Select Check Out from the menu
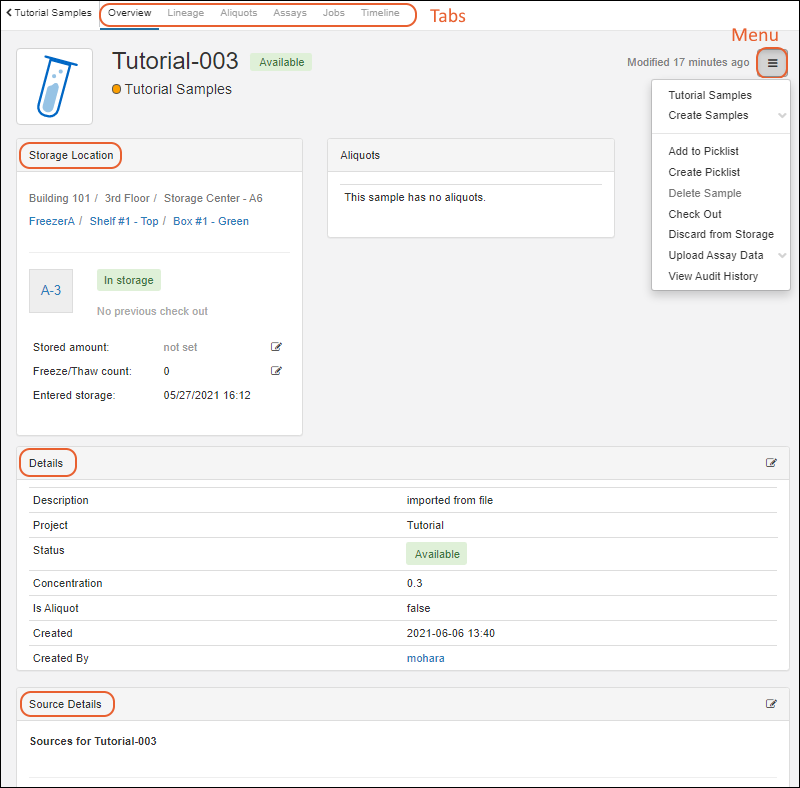Screen dimensions: 800x788 pos(695,214)
